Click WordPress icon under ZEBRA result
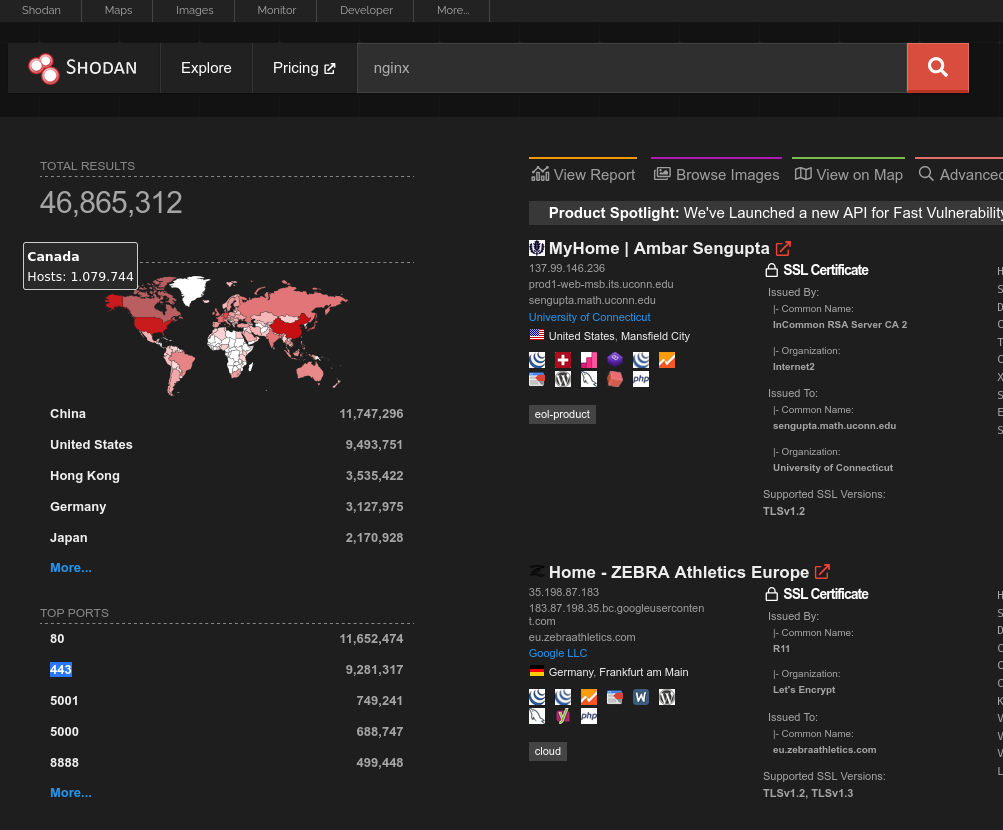Viewport: 1003px width, 830px height. (667, 697)
